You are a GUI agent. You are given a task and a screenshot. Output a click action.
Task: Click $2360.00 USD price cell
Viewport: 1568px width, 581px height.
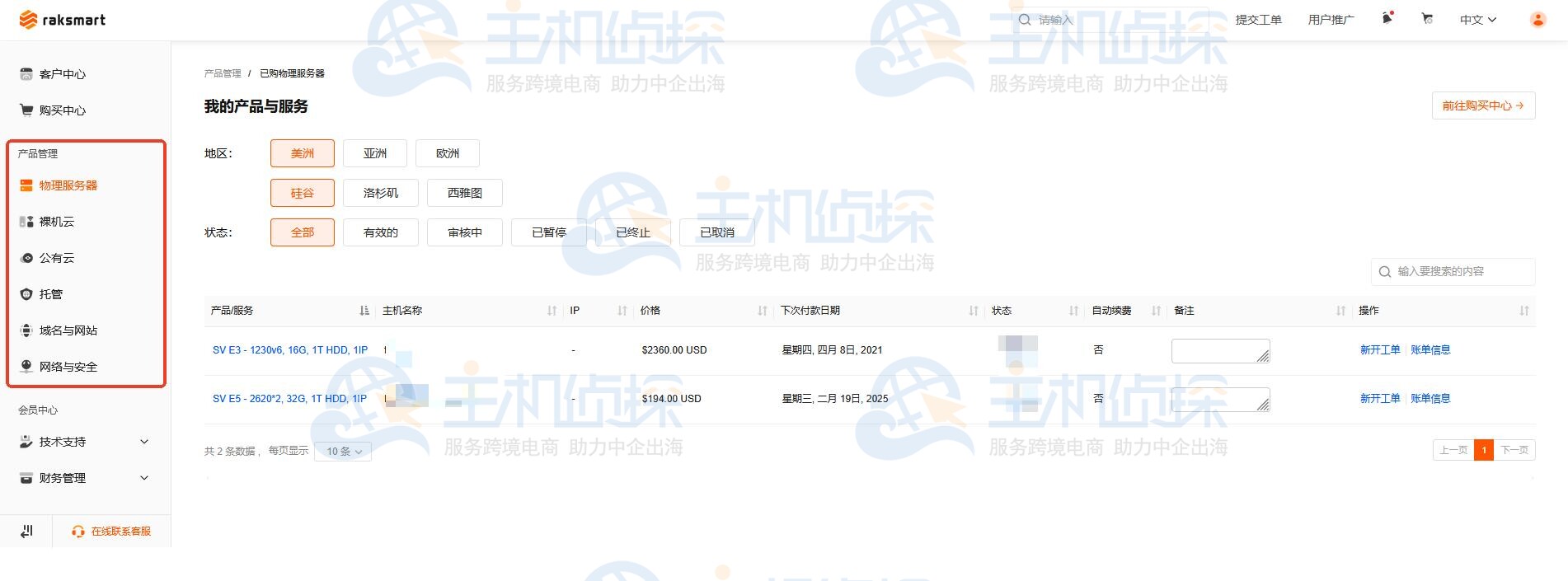click(x=674, y=350)
